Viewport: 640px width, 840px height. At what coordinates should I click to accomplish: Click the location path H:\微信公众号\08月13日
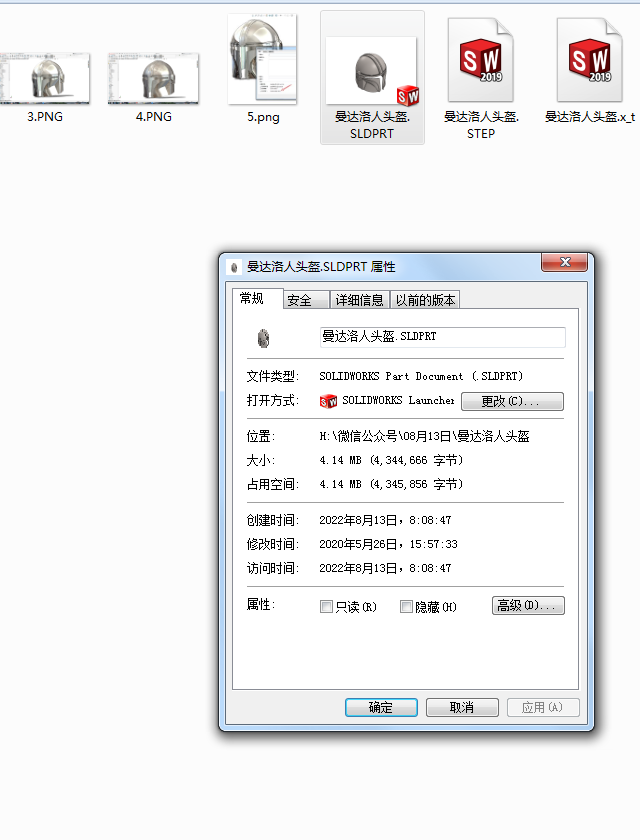pos(424,436)
